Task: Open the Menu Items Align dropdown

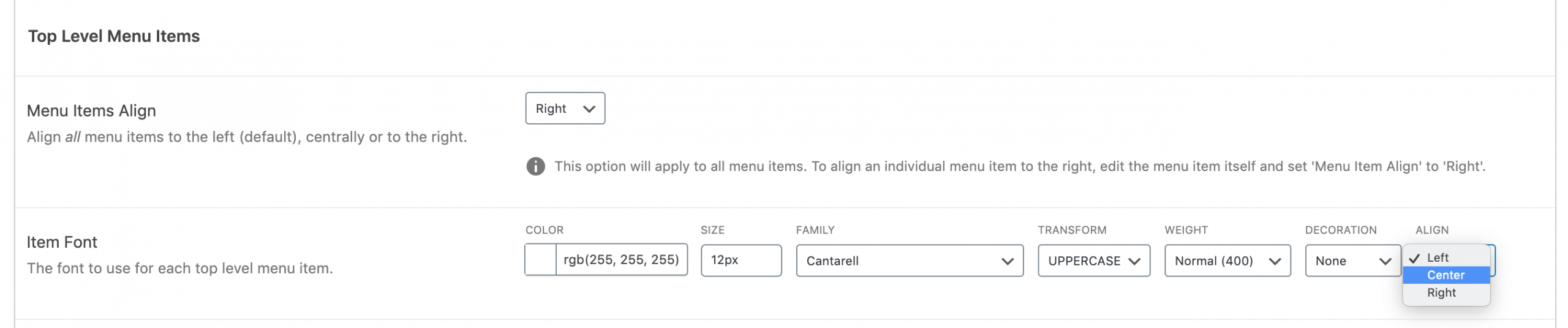Action: tap(565, 109)
